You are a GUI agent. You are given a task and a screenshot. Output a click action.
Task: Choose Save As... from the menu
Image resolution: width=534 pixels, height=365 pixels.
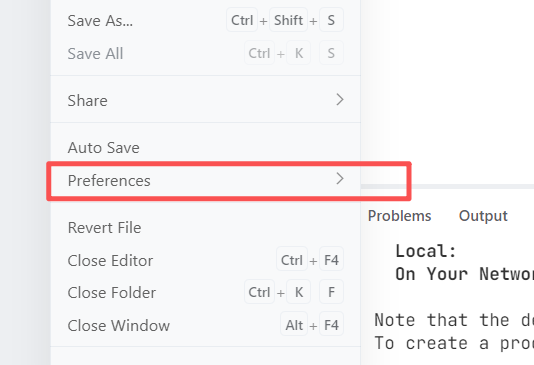[x=206, y=20]
